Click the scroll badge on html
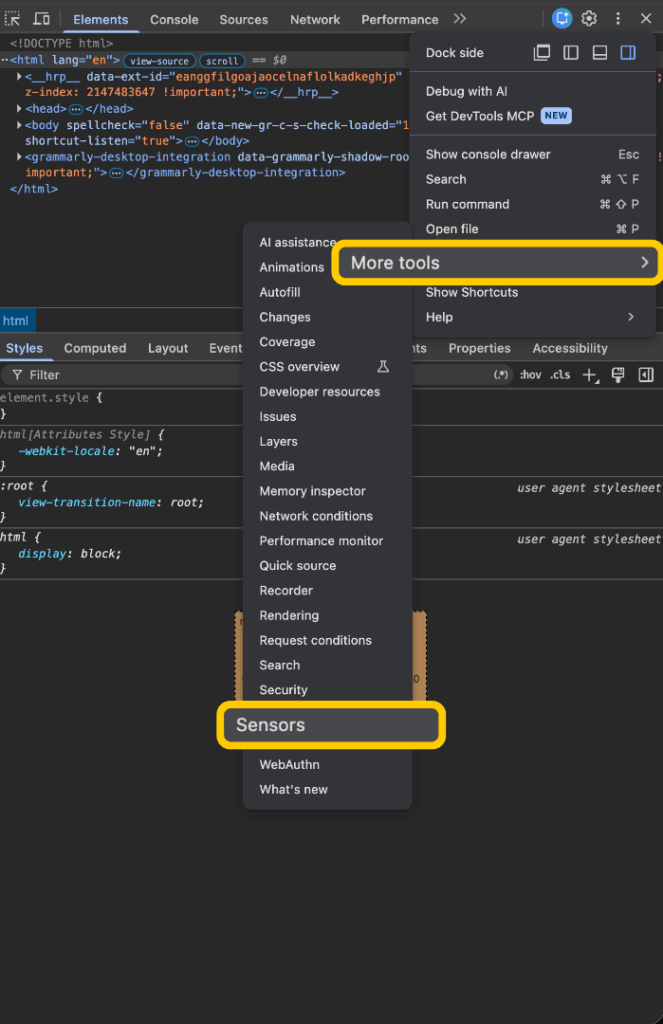The height and width of the screenshot is (1024, 663). tap(222, 61)
